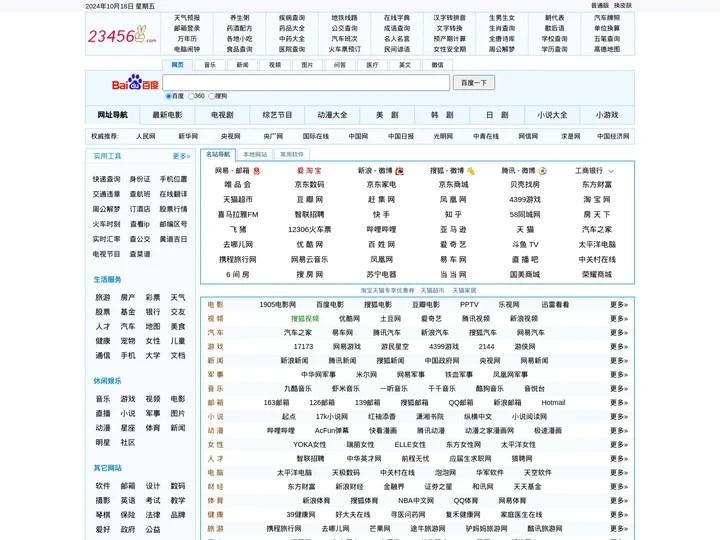
Task: Switch to the 问答 search tab
Action: (340, 65)
